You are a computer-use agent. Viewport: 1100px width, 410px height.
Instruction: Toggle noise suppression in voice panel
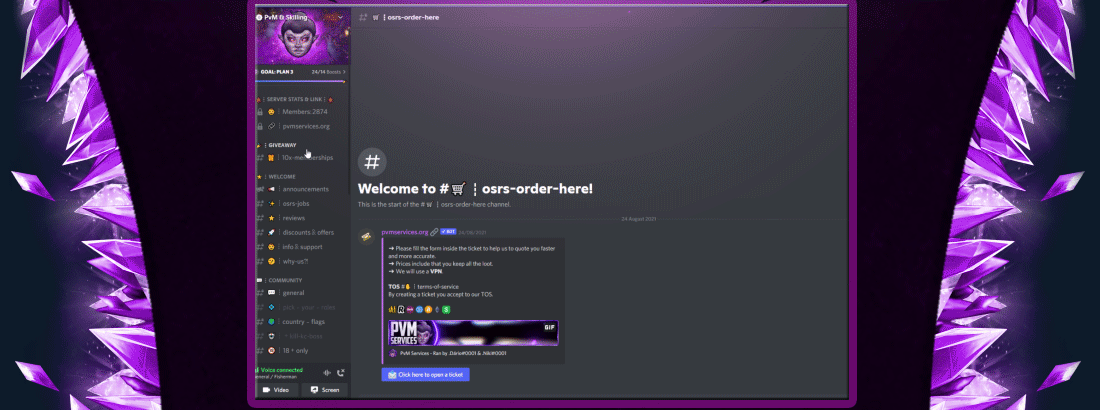[326, 373]
